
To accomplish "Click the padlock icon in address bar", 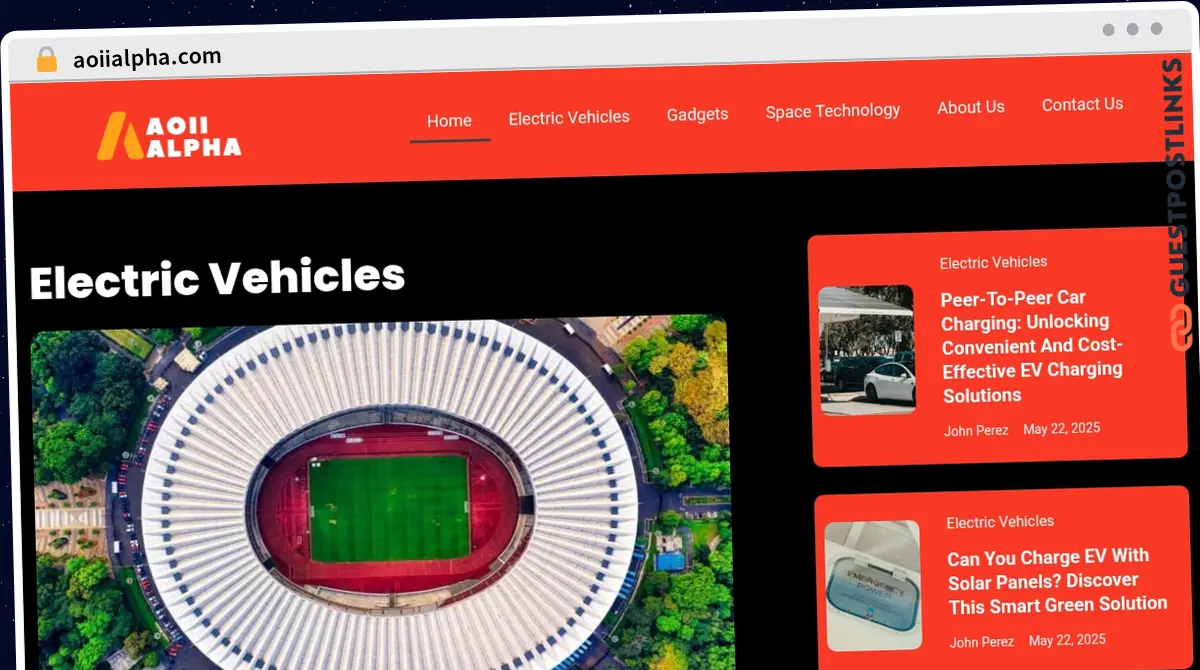I will tap(46, 59).
